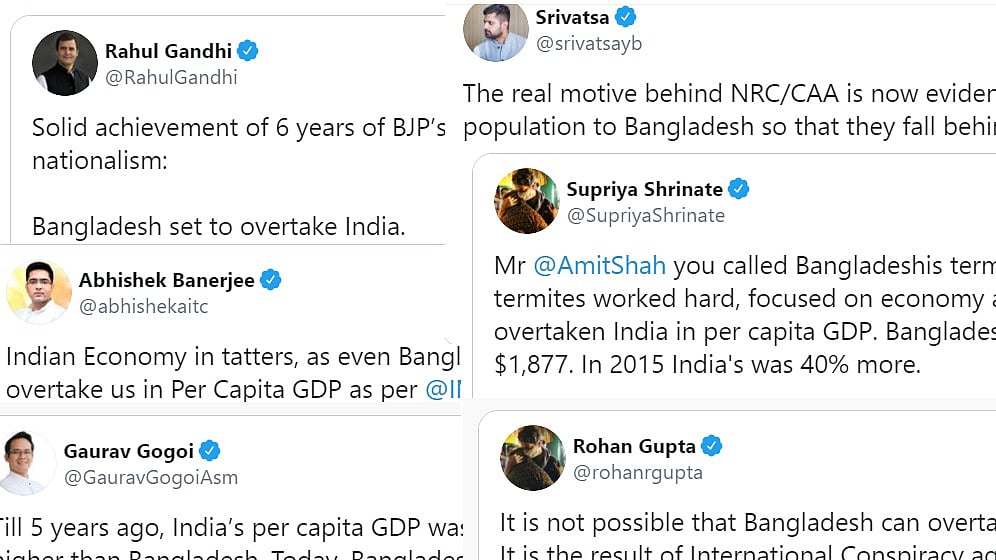The width and height of the screenshot is (996, 560).
Task: Open the @abhishekaitc handle
Action: (x=144, y=306)
